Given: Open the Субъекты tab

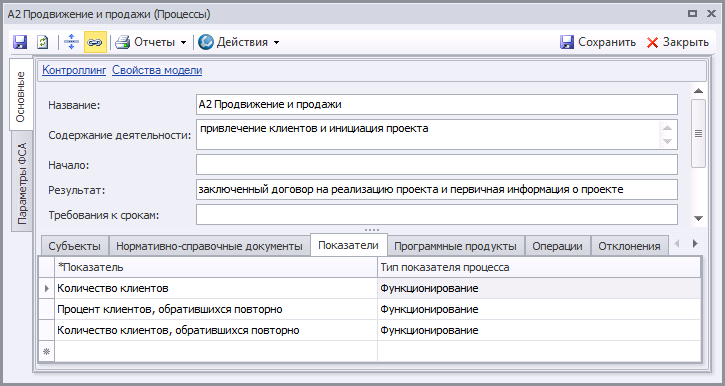Looking at the screenshot, I should (x=74, y=246).
